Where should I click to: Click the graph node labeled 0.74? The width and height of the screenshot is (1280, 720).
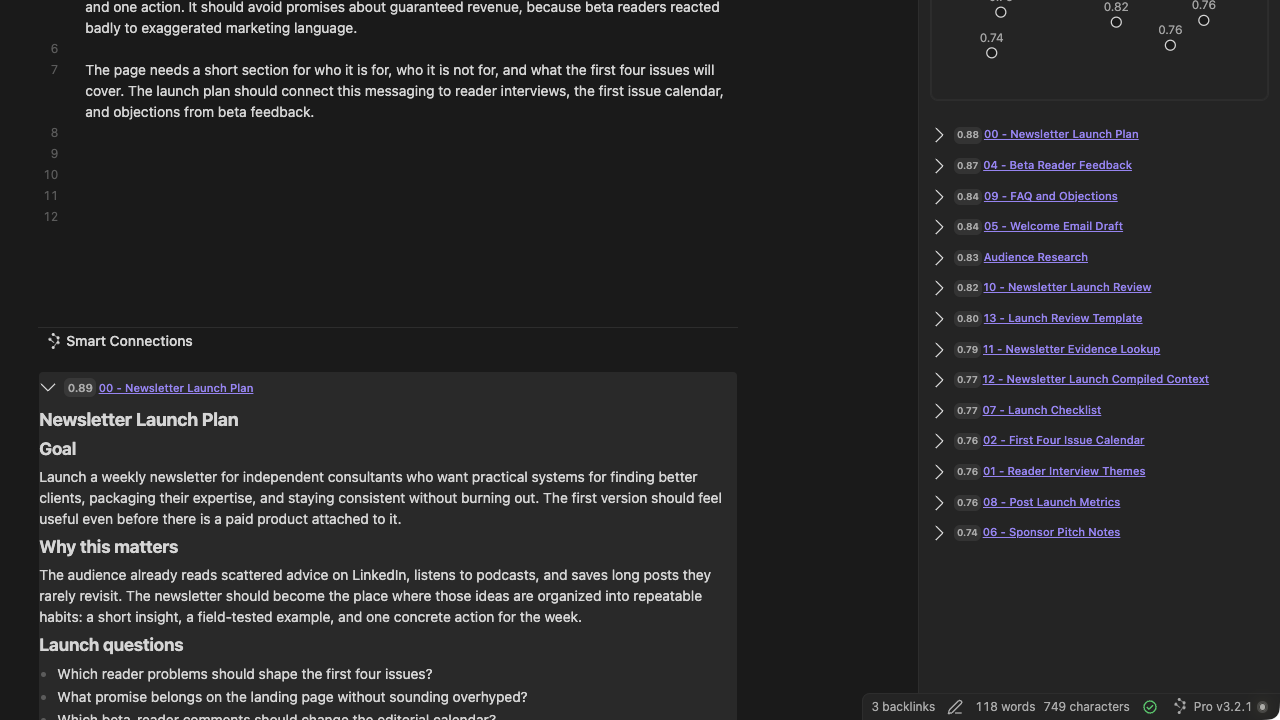992,53
